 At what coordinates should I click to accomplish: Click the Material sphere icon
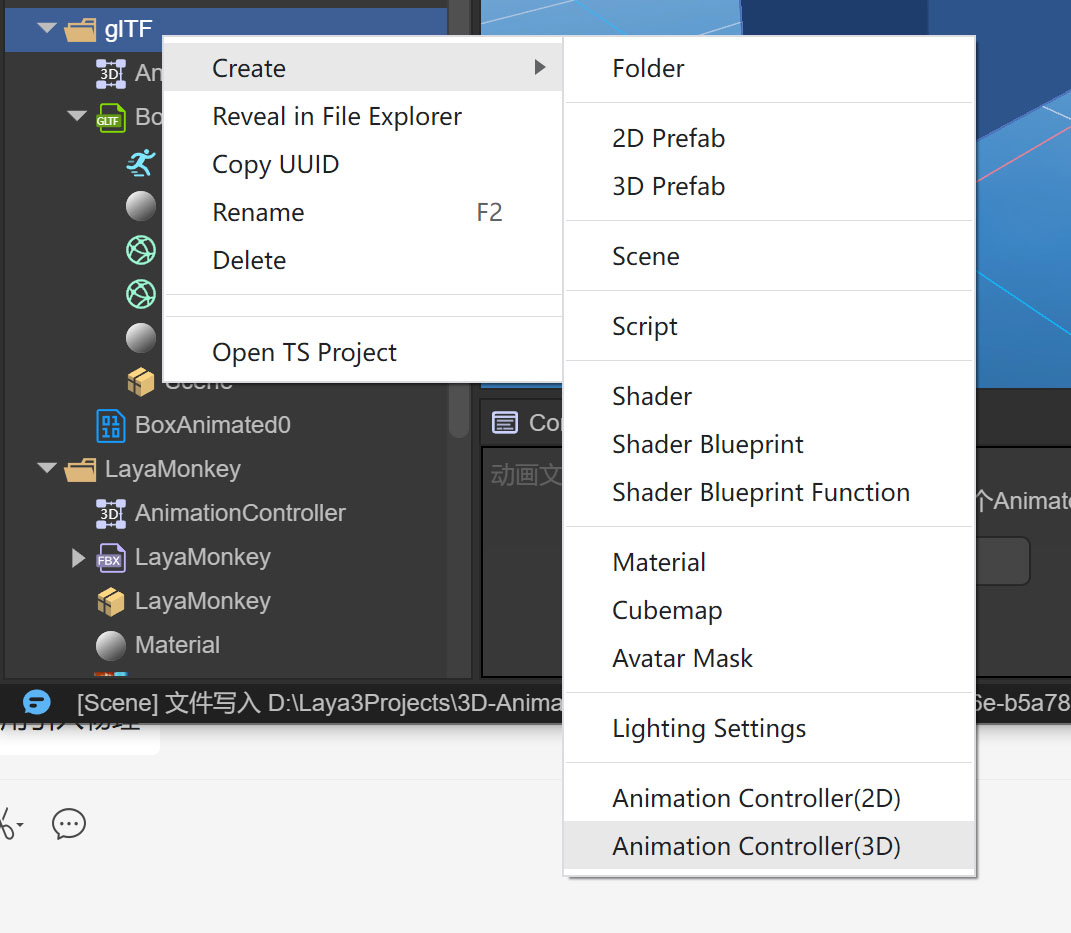110,645
